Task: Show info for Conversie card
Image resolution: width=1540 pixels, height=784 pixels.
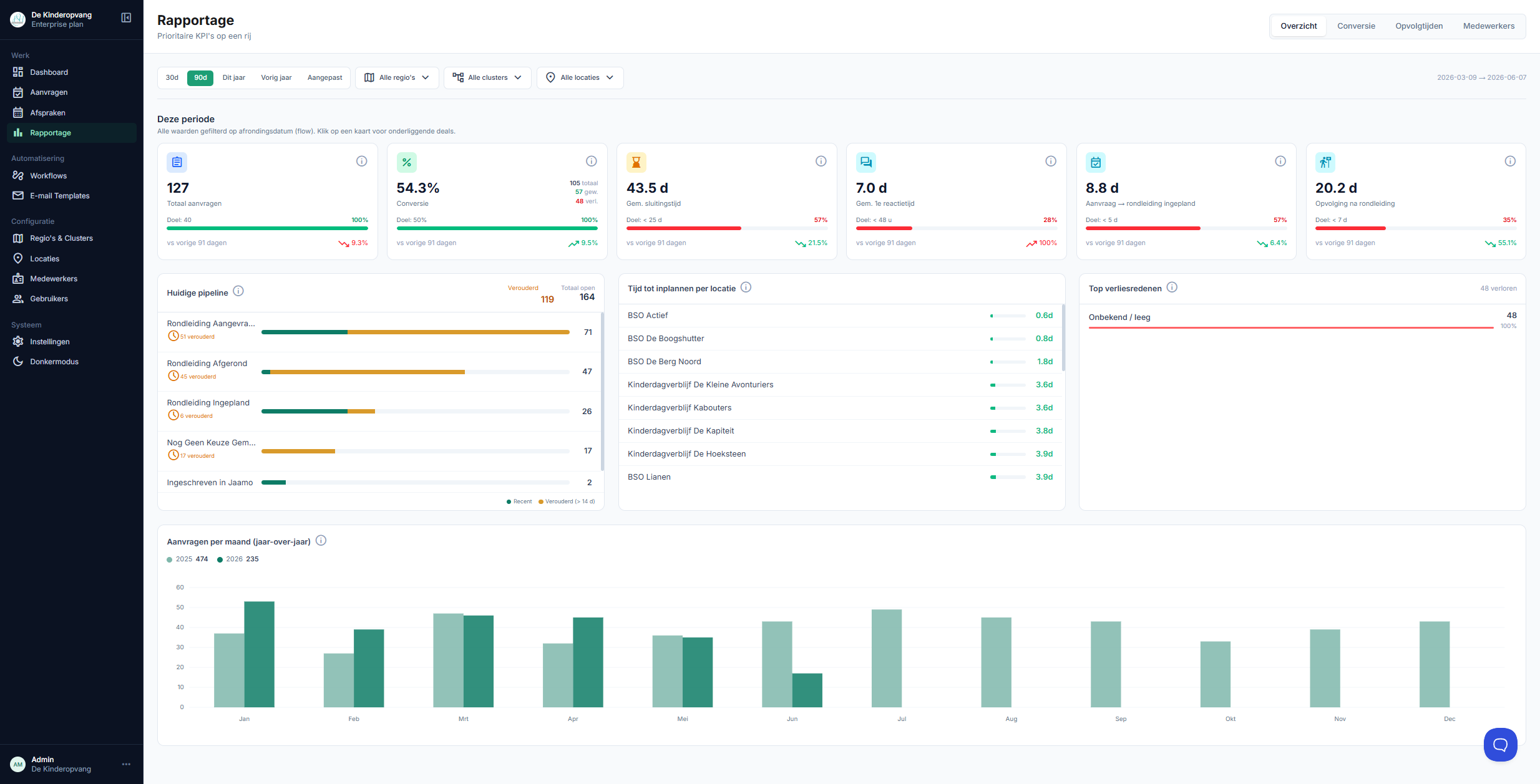Action: coord(592,162)
